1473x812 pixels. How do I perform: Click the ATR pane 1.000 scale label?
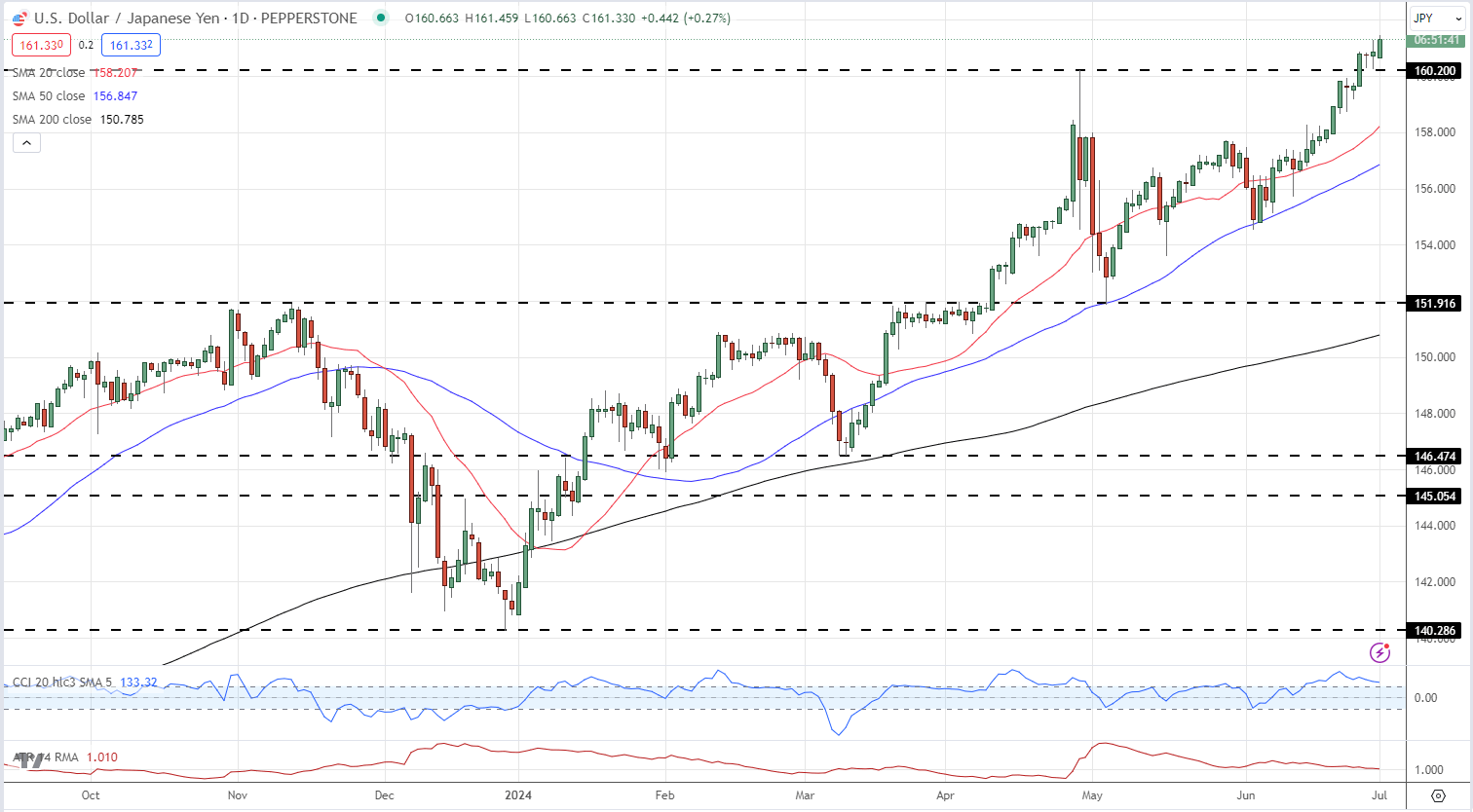1428,770
